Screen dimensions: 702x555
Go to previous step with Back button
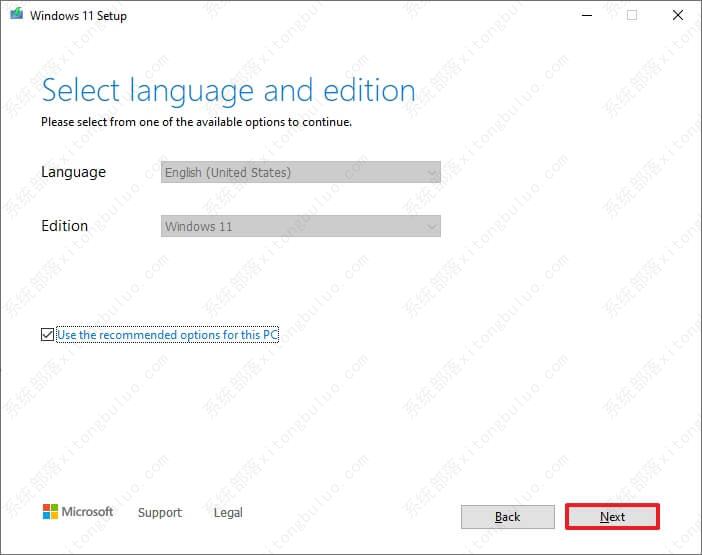tap(507, 517)
